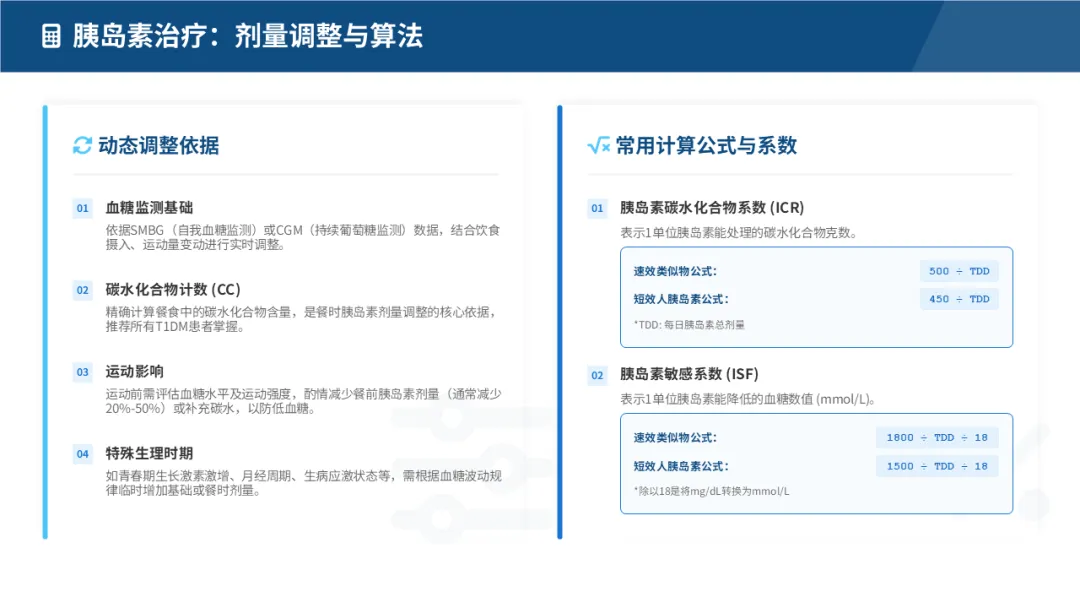
Task: Click the 01 badge next to 胰岛素碳水化合物系数 (ICR)
Action: click(x=597, y=208)
